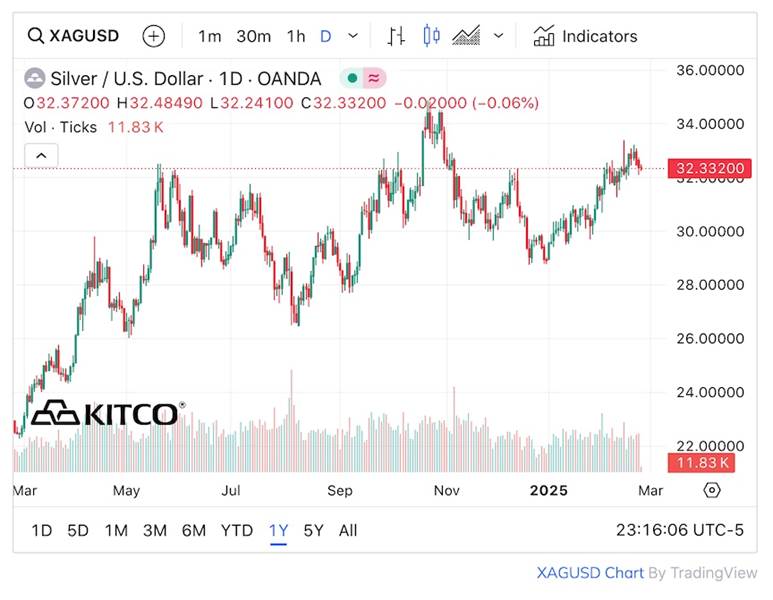The height and width of the screenshot is (600, 773).
Task: Open the XAGUSD Chart link
Action: 589,573
